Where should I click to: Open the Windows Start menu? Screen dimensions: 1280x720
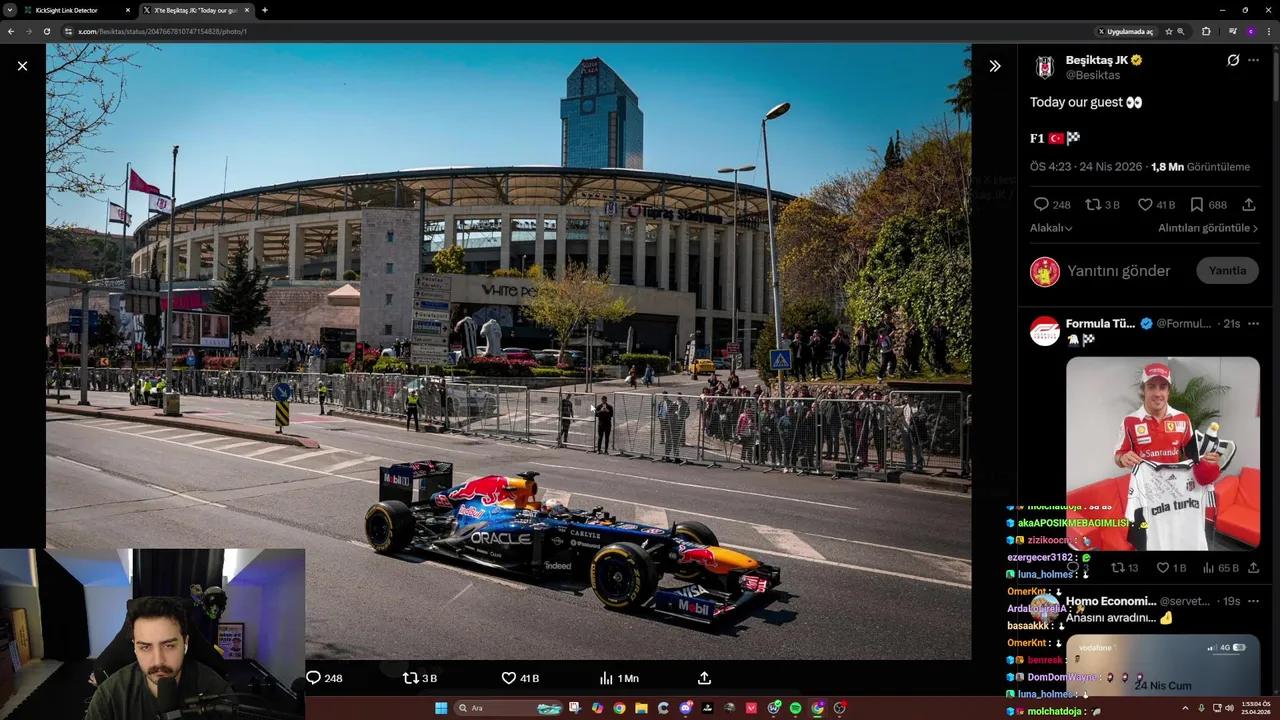pos(441,708)
